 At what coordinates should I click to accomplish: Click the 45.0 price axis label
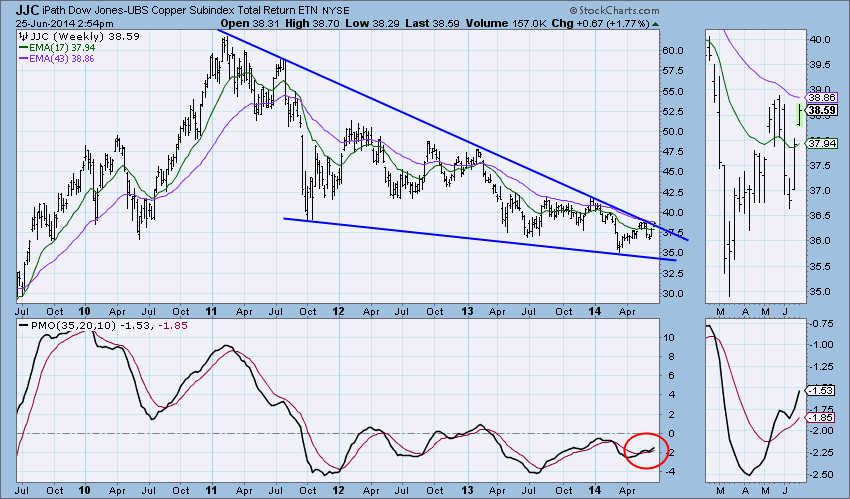click(673, 172)
